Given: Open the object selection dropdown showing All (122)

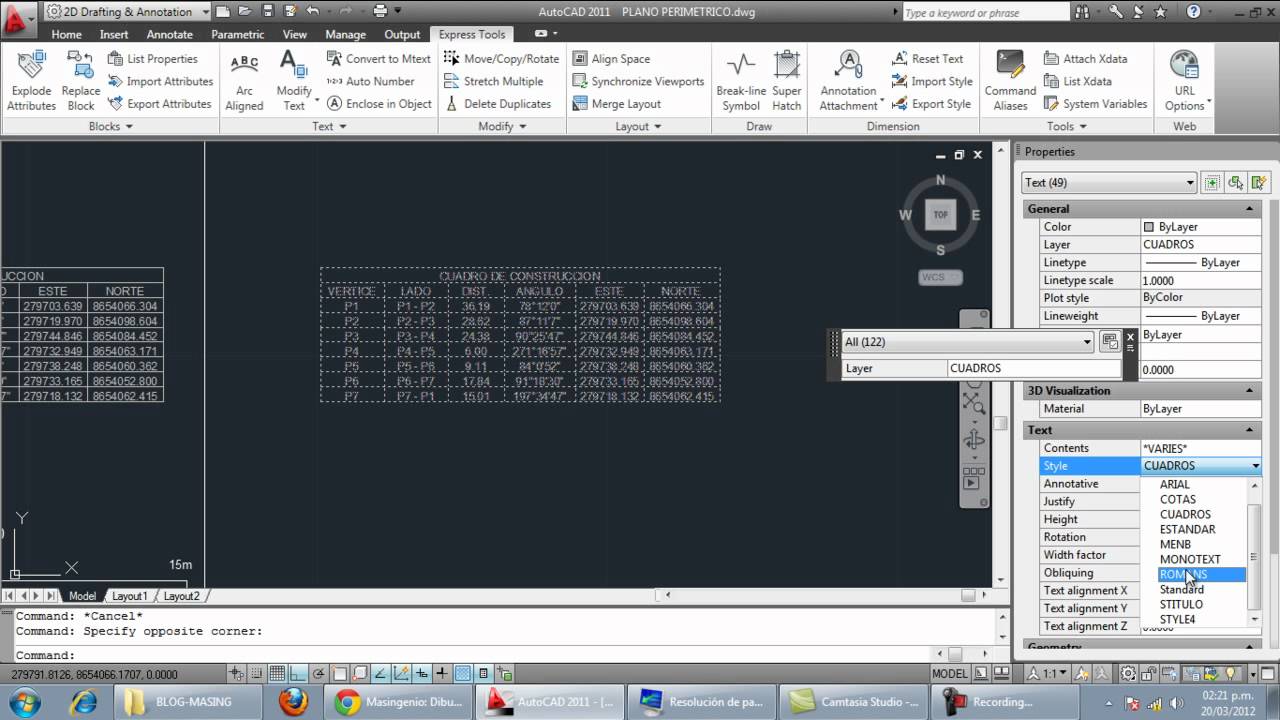Looking at the screenshot, I should click(1087, 342).
